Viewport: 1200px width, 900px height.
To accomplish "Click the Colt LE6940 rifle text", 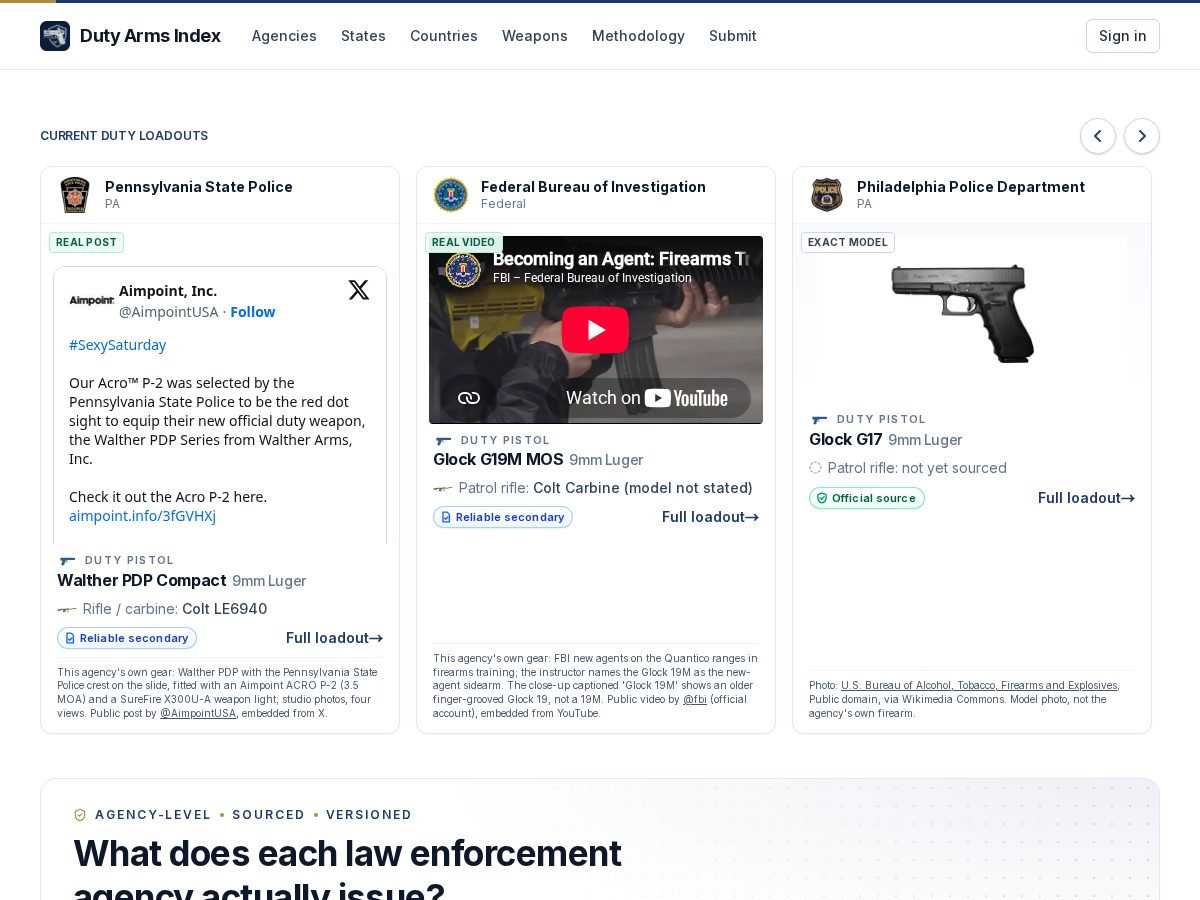I will pyautogui.click(x=224, y=609).
